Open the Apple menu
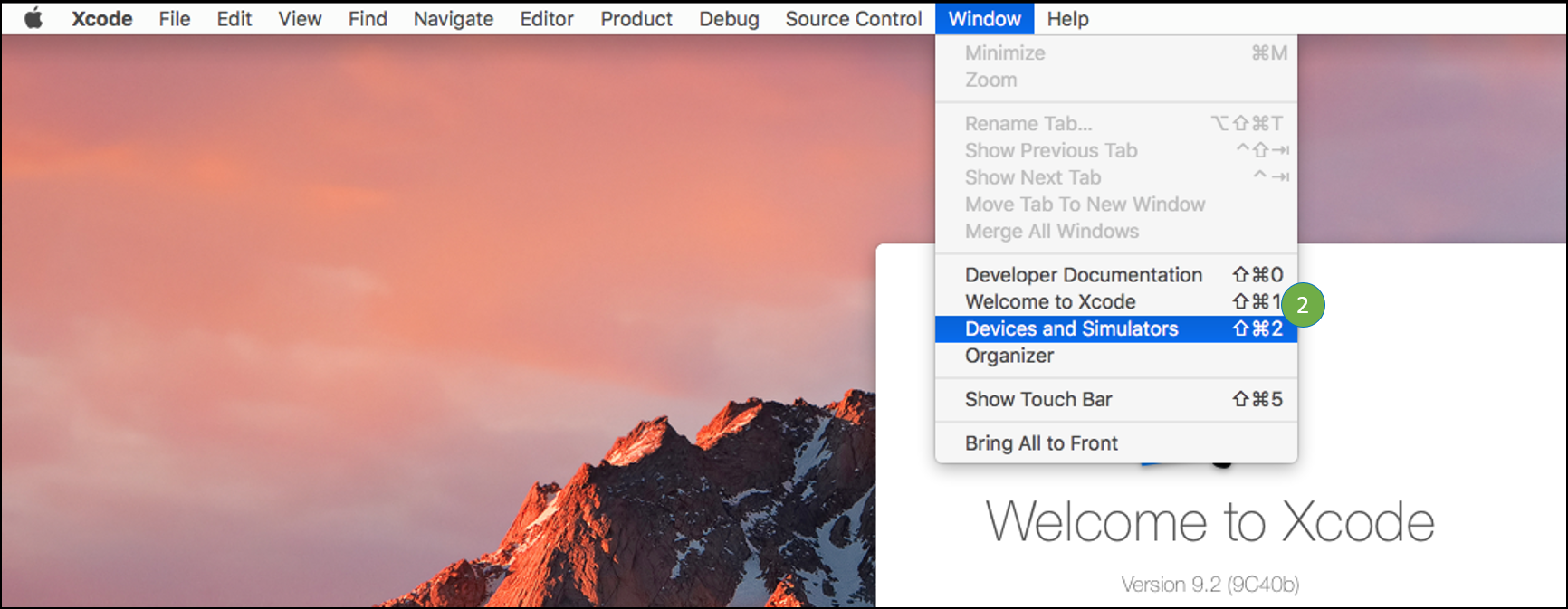This screenshot has width=1568, height=609. click(33, 18)
